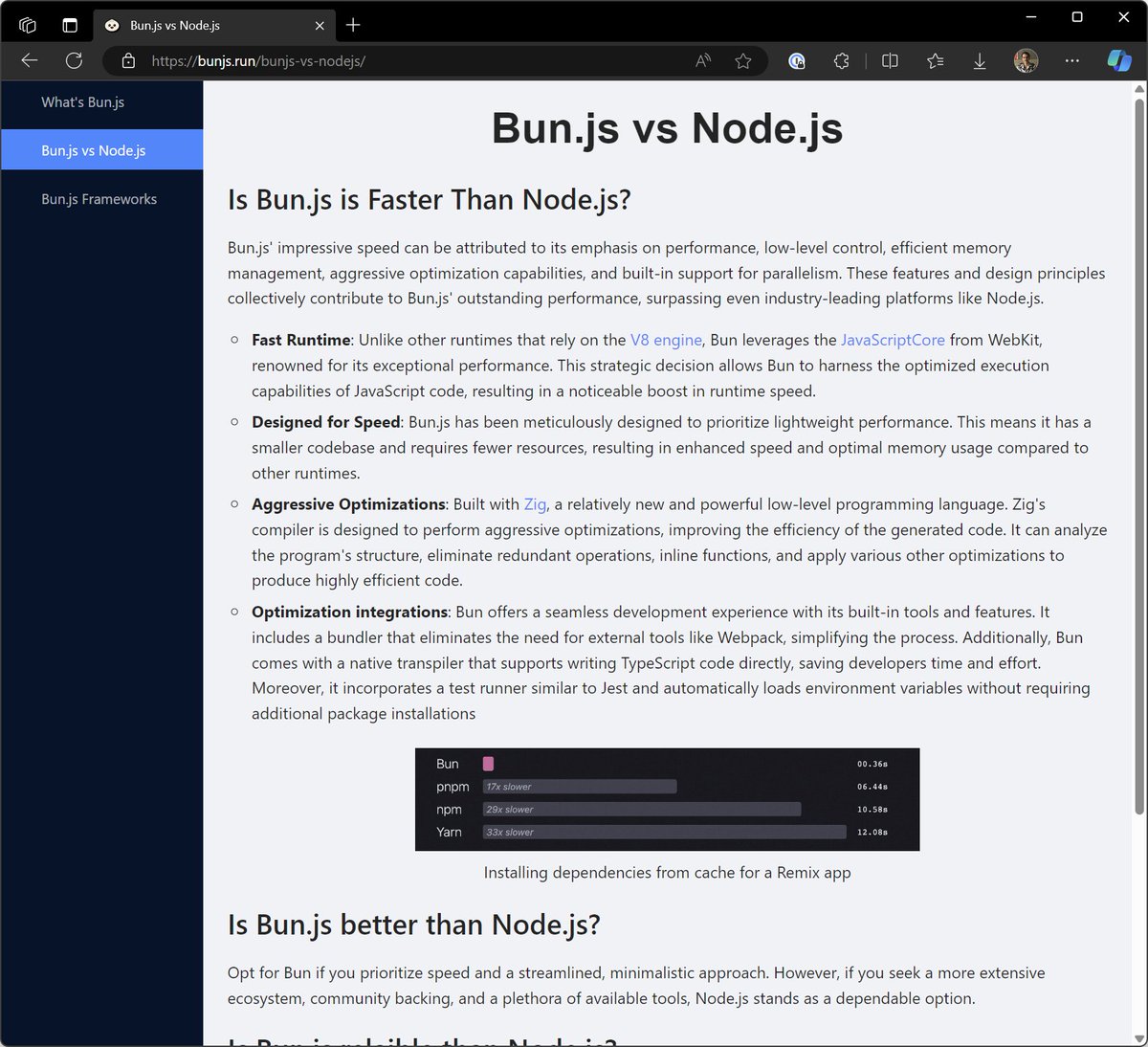Open the Favorites list icon
The width and height of the screenshot is (1148, 1047).
pyautogui.click(x=935, y=61)
